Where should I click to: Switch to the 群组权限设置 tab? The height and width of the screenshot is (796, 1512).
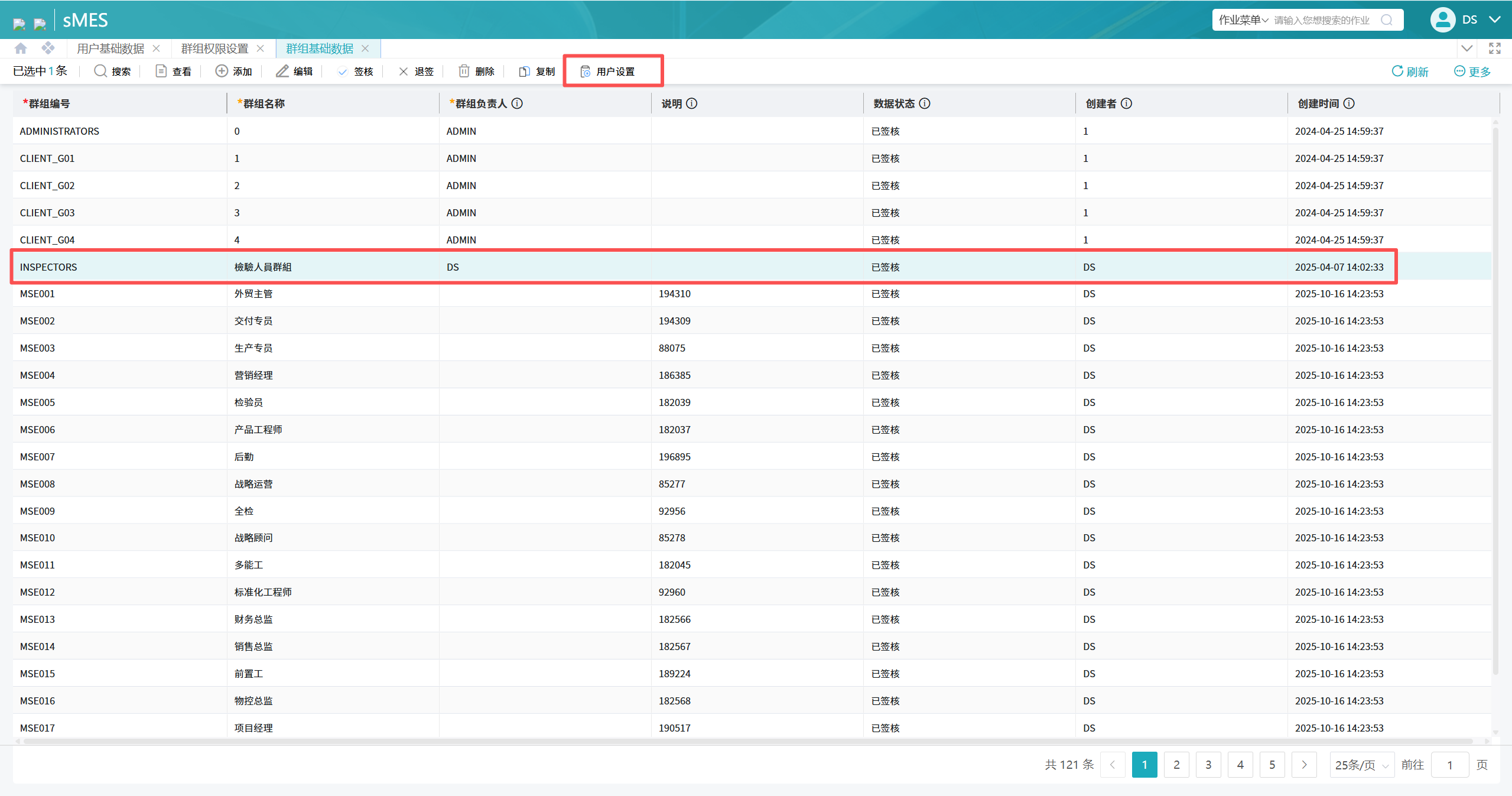point(214,48)
